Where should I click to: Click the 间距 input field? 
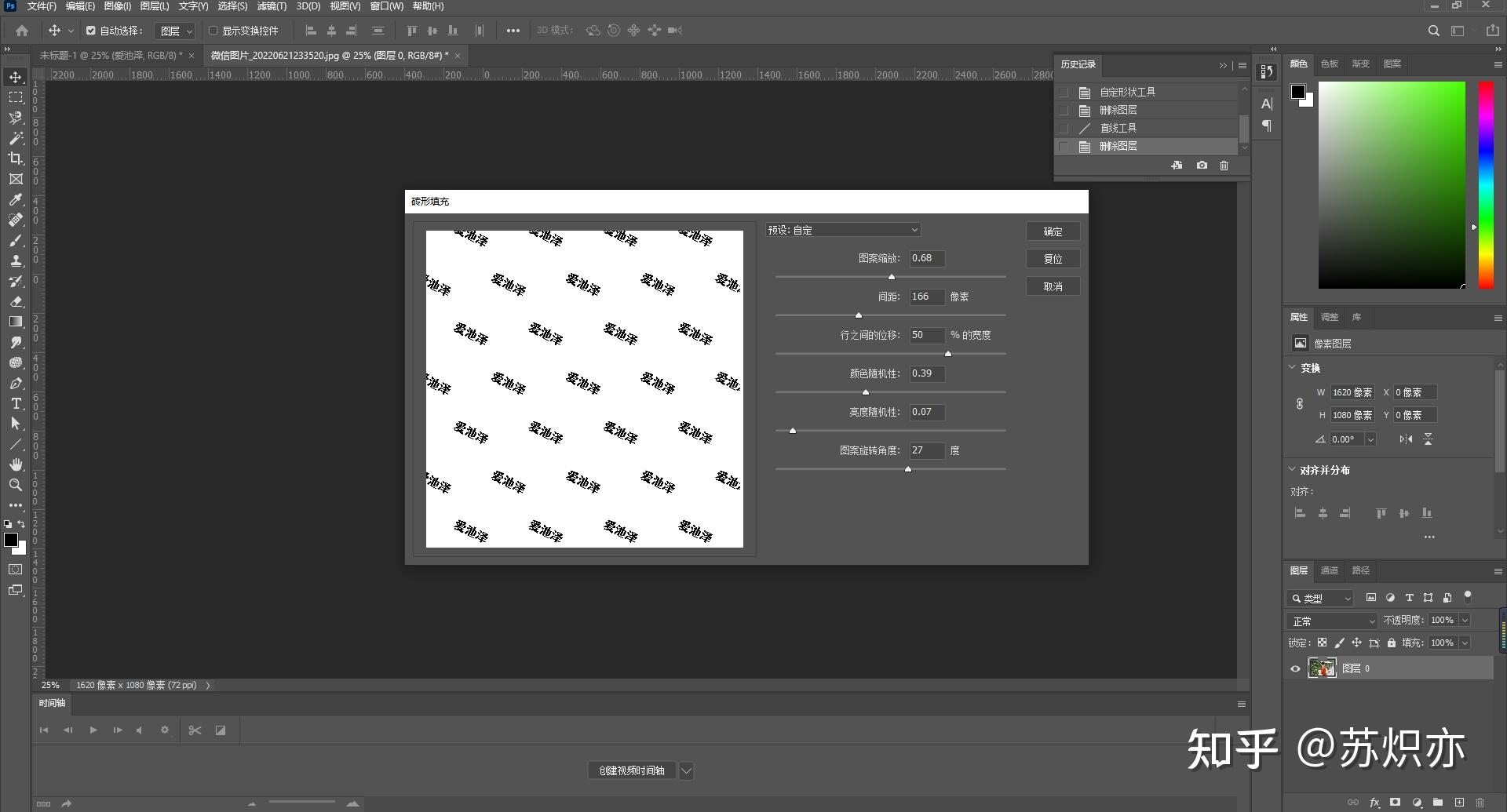pyautogui.click(x=927, y=297)
